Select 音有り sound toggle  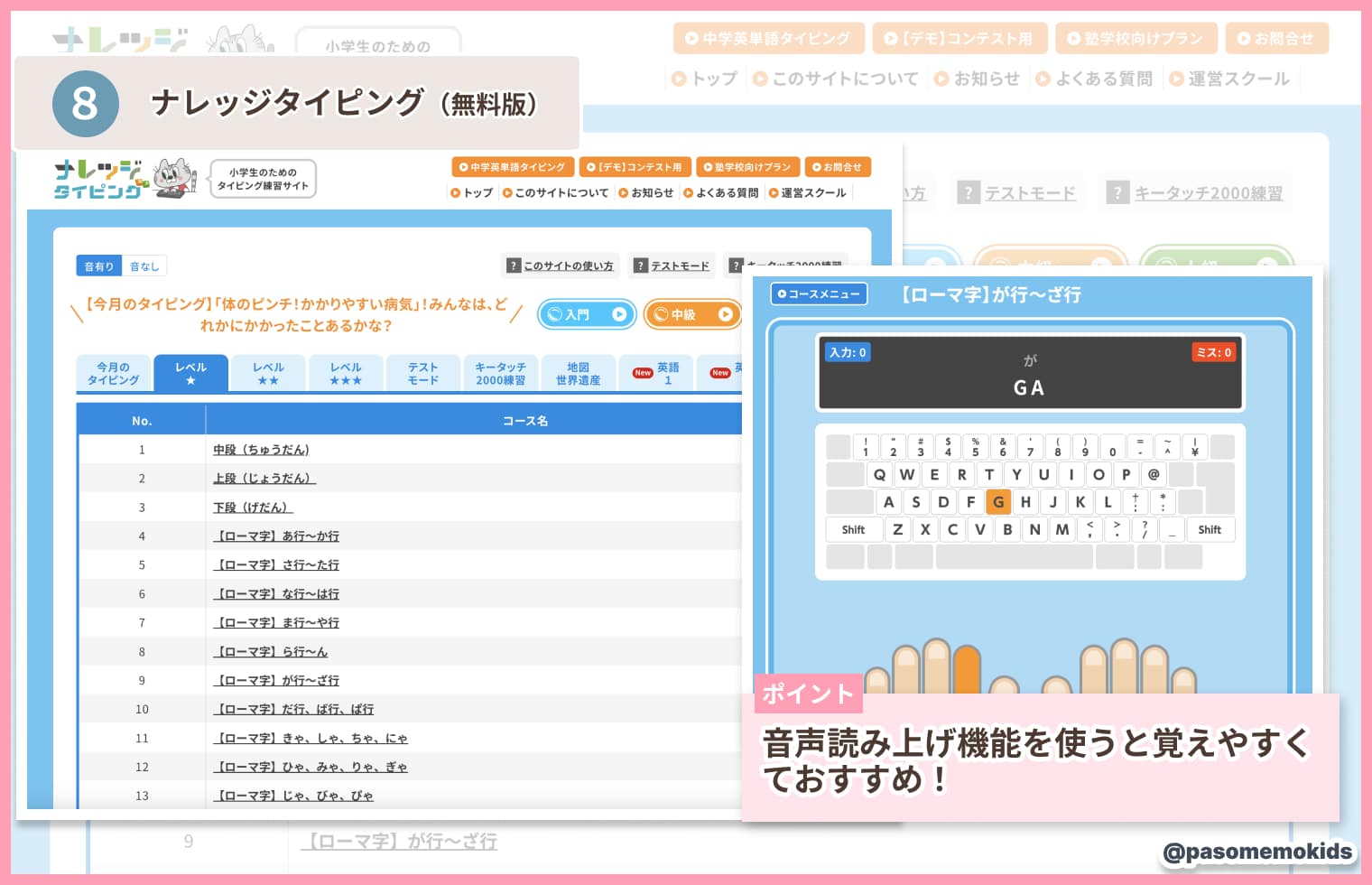click(x=99, y=266)
